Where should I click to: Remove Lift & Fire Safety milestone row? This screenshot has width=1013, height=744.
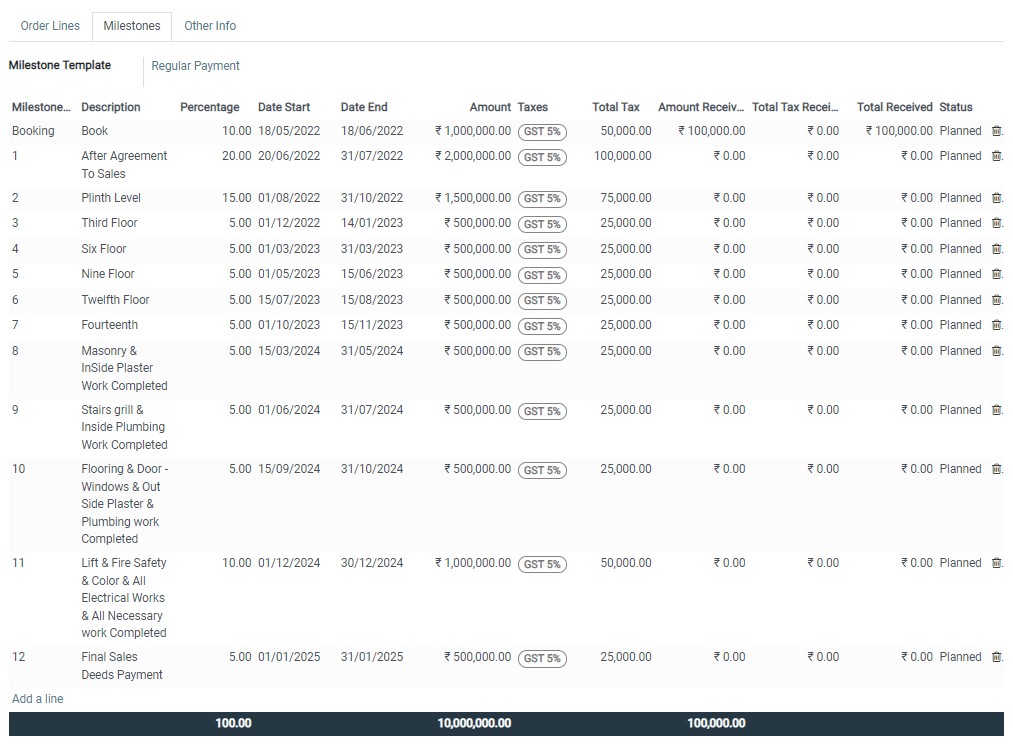click(996, 563)
